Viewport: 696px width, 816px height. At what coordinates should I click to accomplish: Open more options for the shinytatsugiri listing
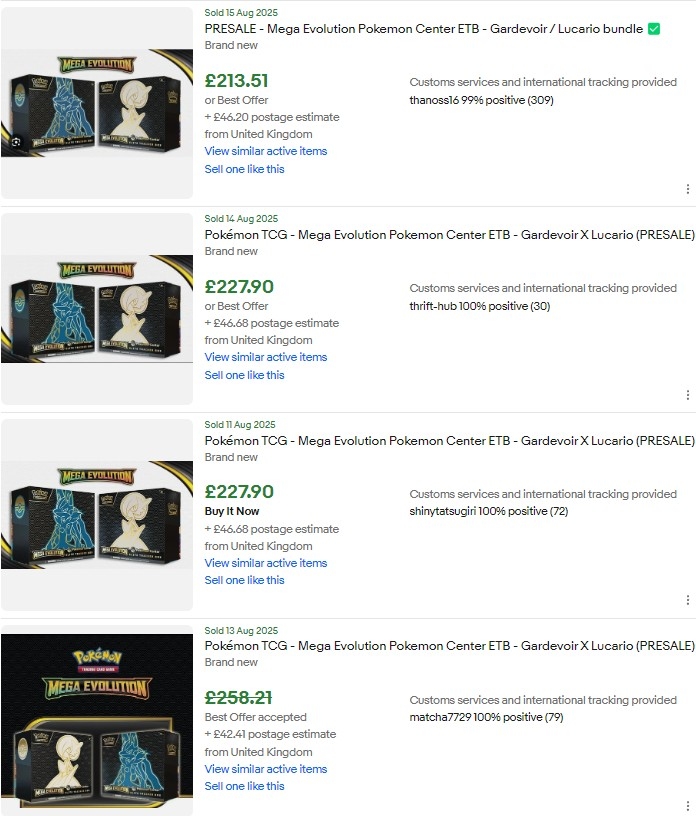click(688, 600)
